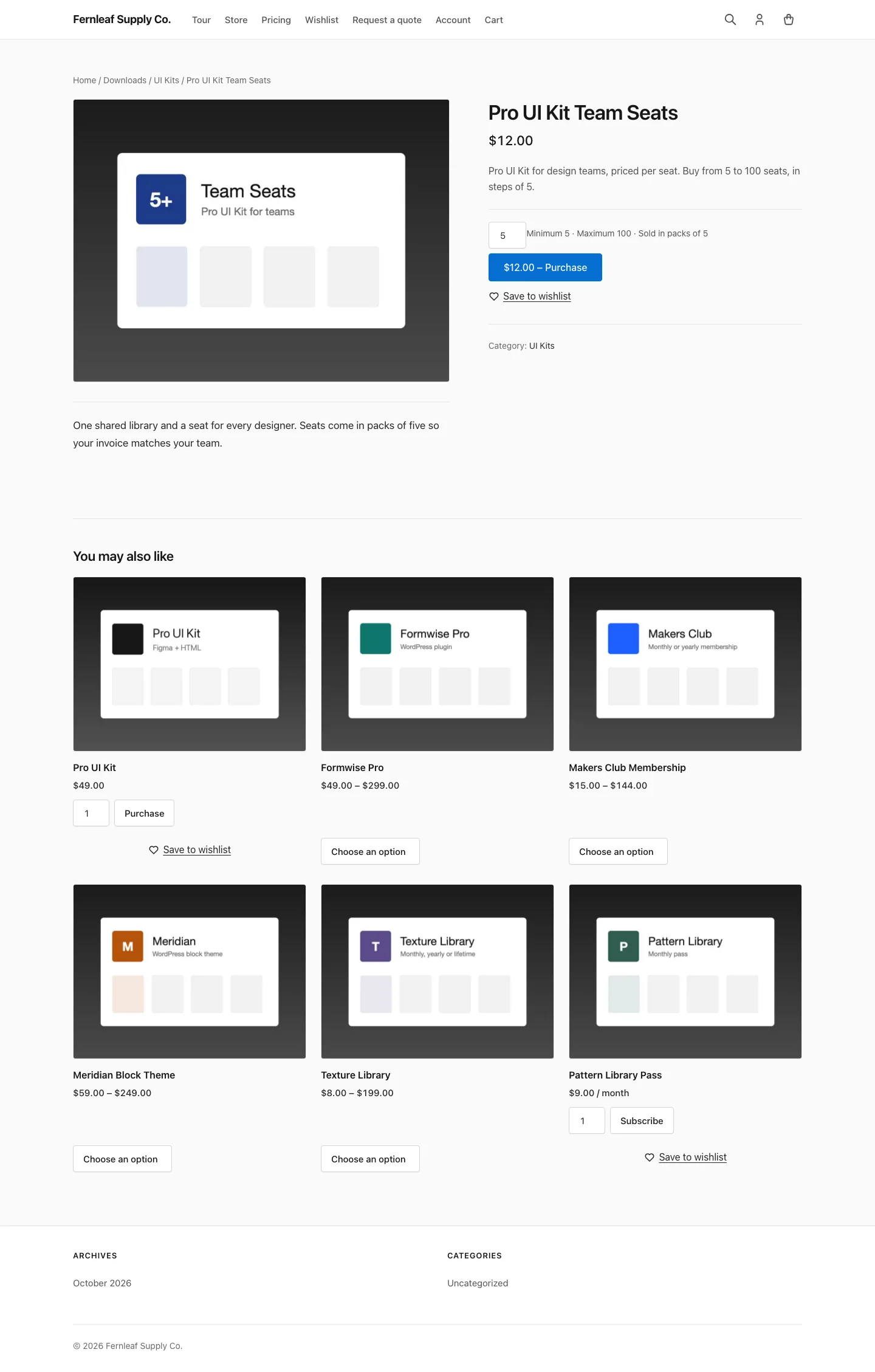
Task: Open the Tour menu item
Action: (201, 20)
